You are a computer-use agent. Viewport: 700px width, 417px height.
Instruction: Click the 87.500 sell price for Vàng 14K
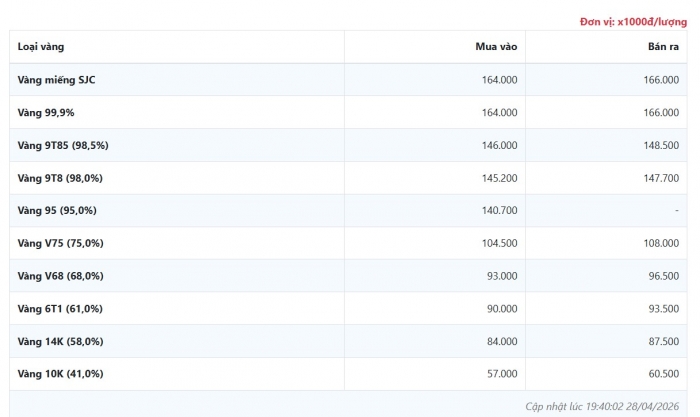(663, 341)
